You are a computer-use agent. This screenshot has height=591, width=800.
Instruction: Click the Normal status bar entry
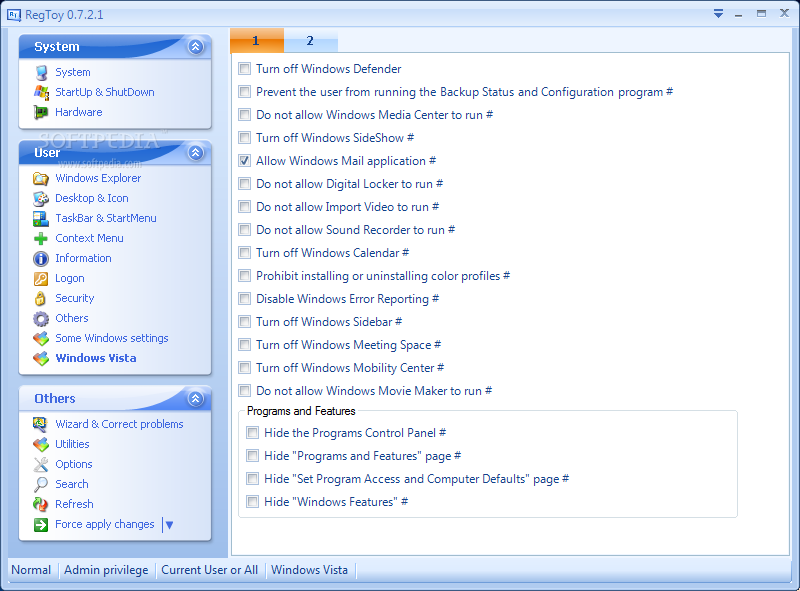(31, 570)
